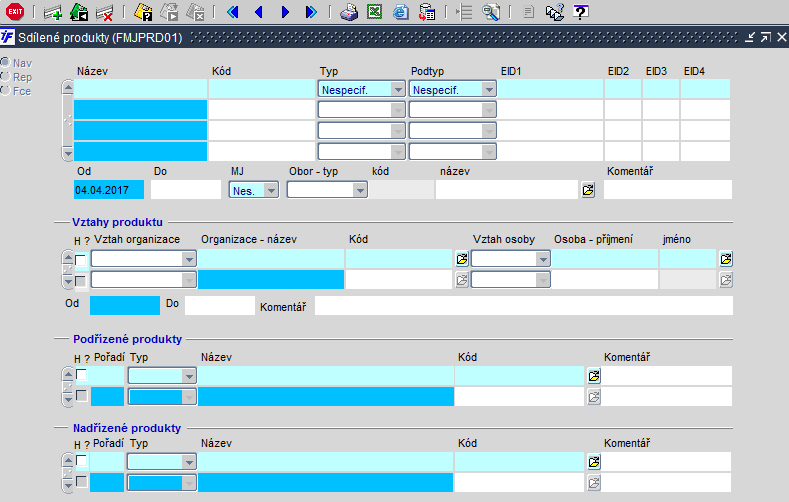This screenshot has height=502, width=789.
Task: Click the first-row EID1 field
Action: click(550, 89)
